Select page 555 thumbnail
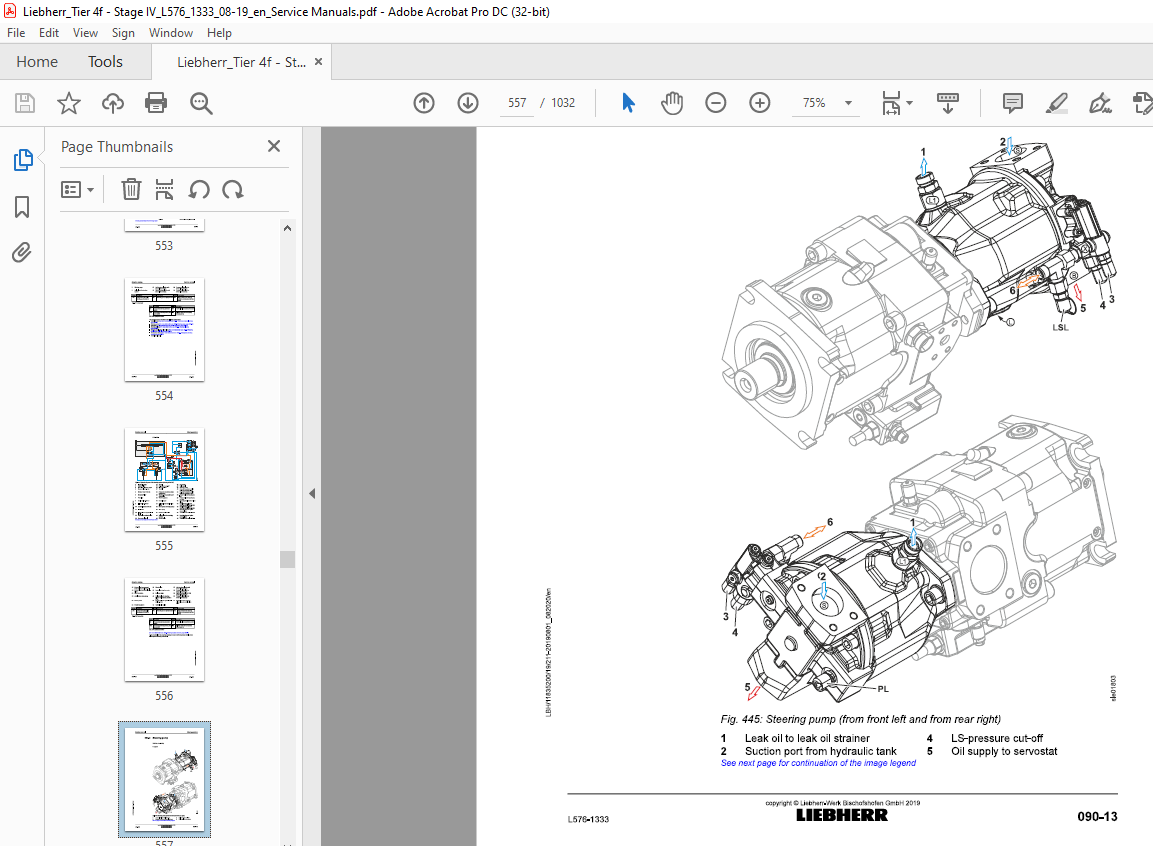Screen dimensions: 1153x846 [164, 480]
